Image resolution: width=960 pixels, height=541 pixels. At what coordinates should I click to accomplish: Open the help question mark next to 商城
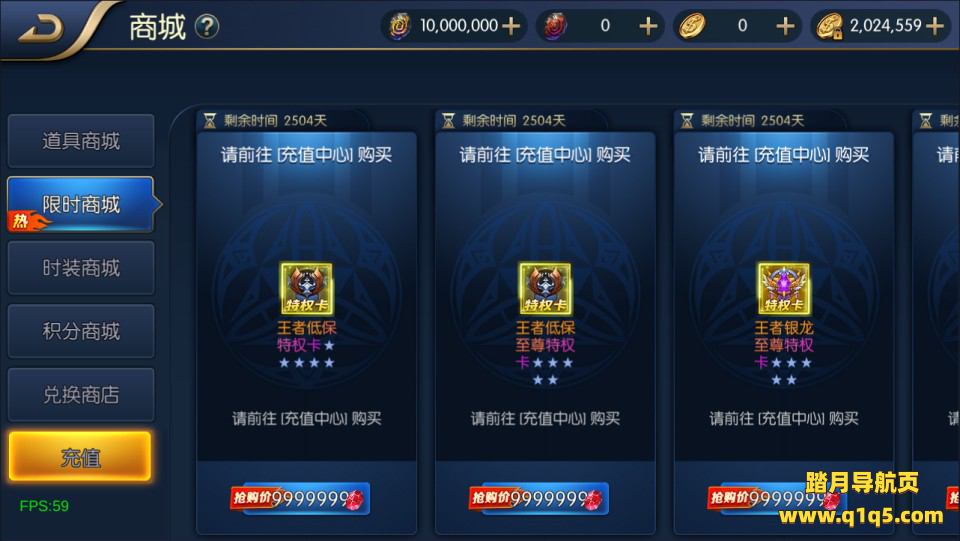click(x=207, y=26)
